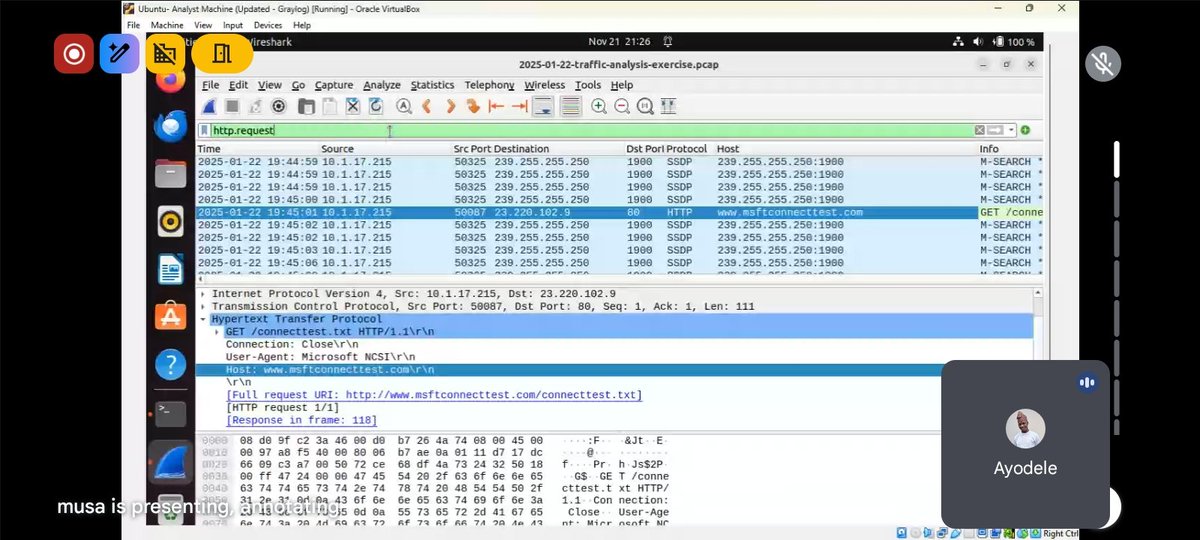
Task: Start capturing packets with the shark fin icon
Action: [209, 106]
